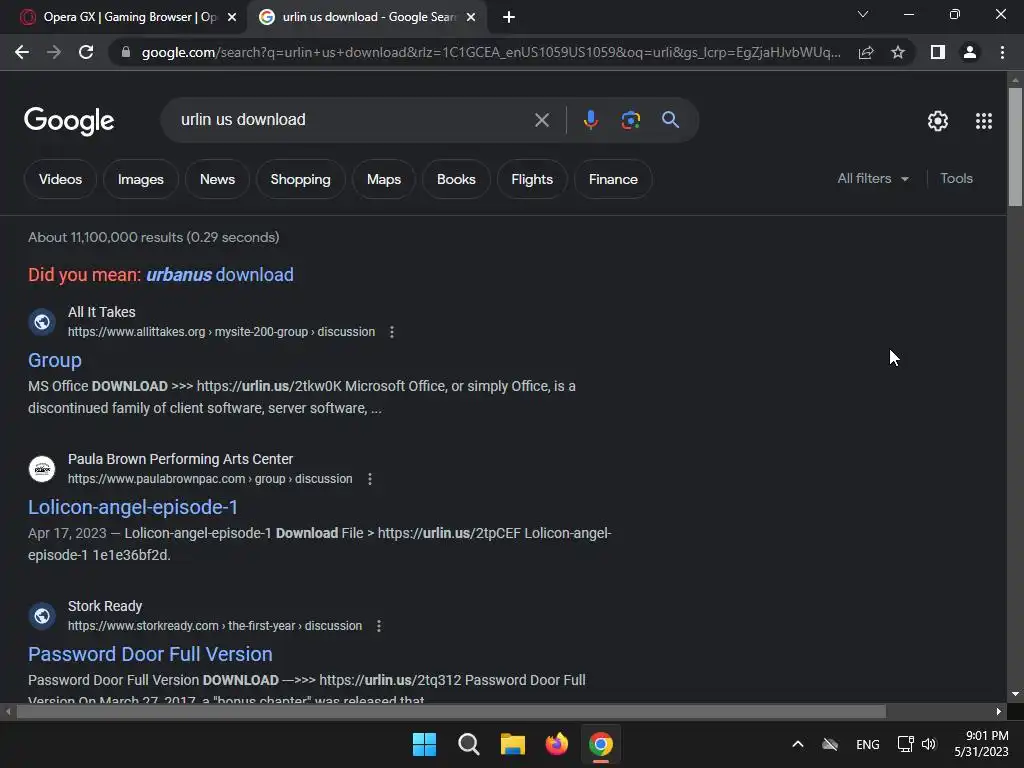Bookmark this page with the star icon
The width and height of the screenshot is (1024, 768).
coord(898,52)
